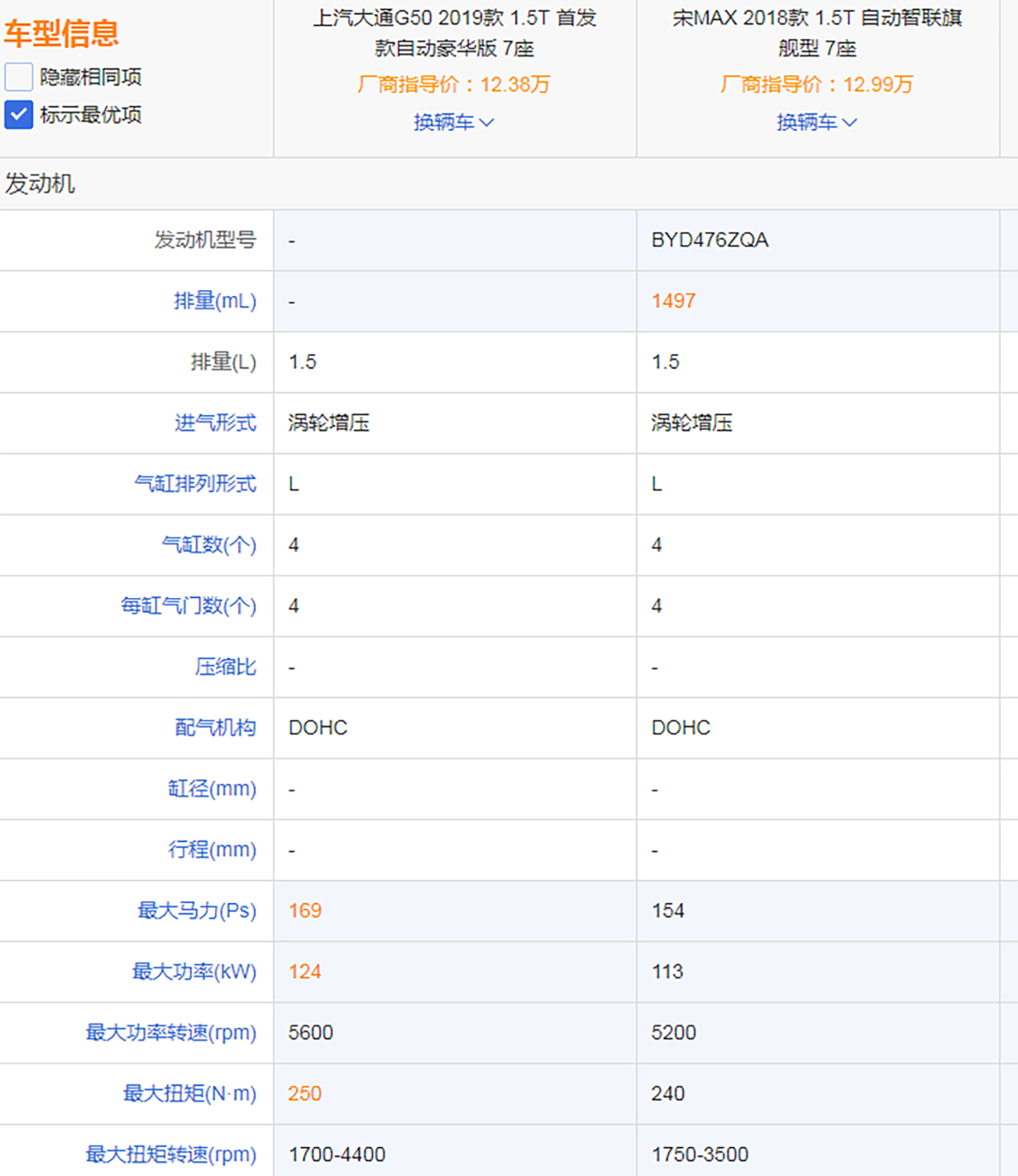
Task: Open the 宋MAX 2018款 model title
Action: (x=817, y=33)
